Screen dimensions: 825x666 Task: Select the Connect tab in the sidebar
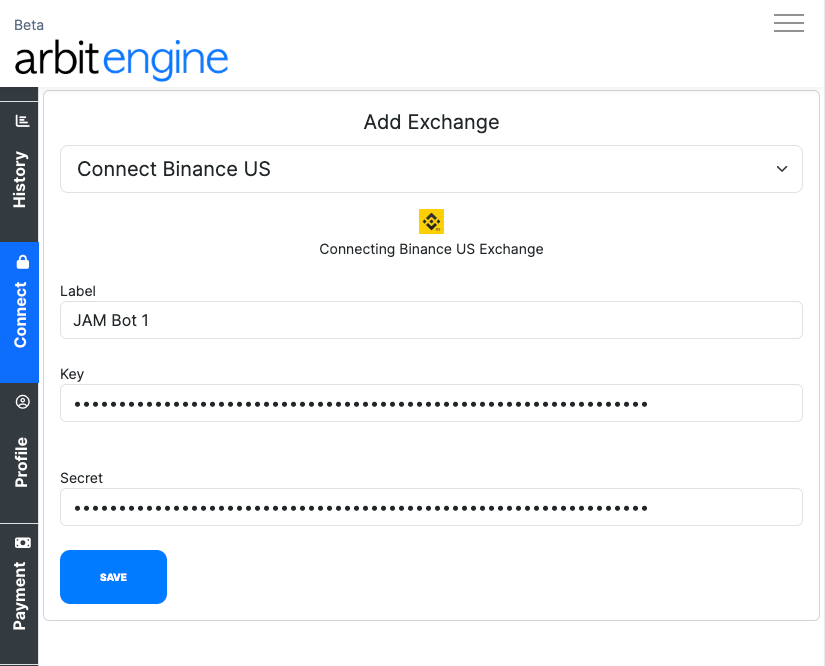click(20, 310)
